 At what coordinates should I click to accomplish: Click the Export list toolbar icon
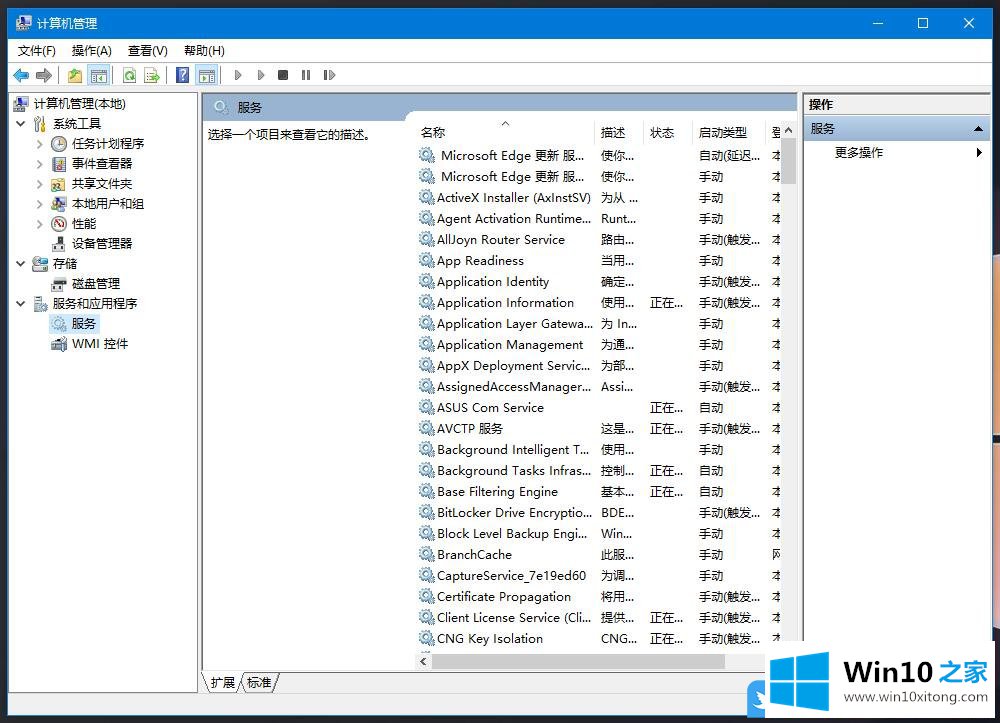tap(152, 75)
